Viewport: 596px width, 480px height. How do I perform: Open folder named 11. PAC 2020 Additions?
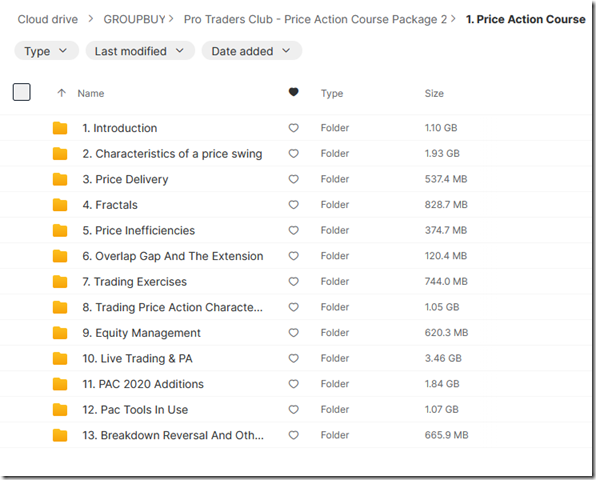(x=143, y=384)
